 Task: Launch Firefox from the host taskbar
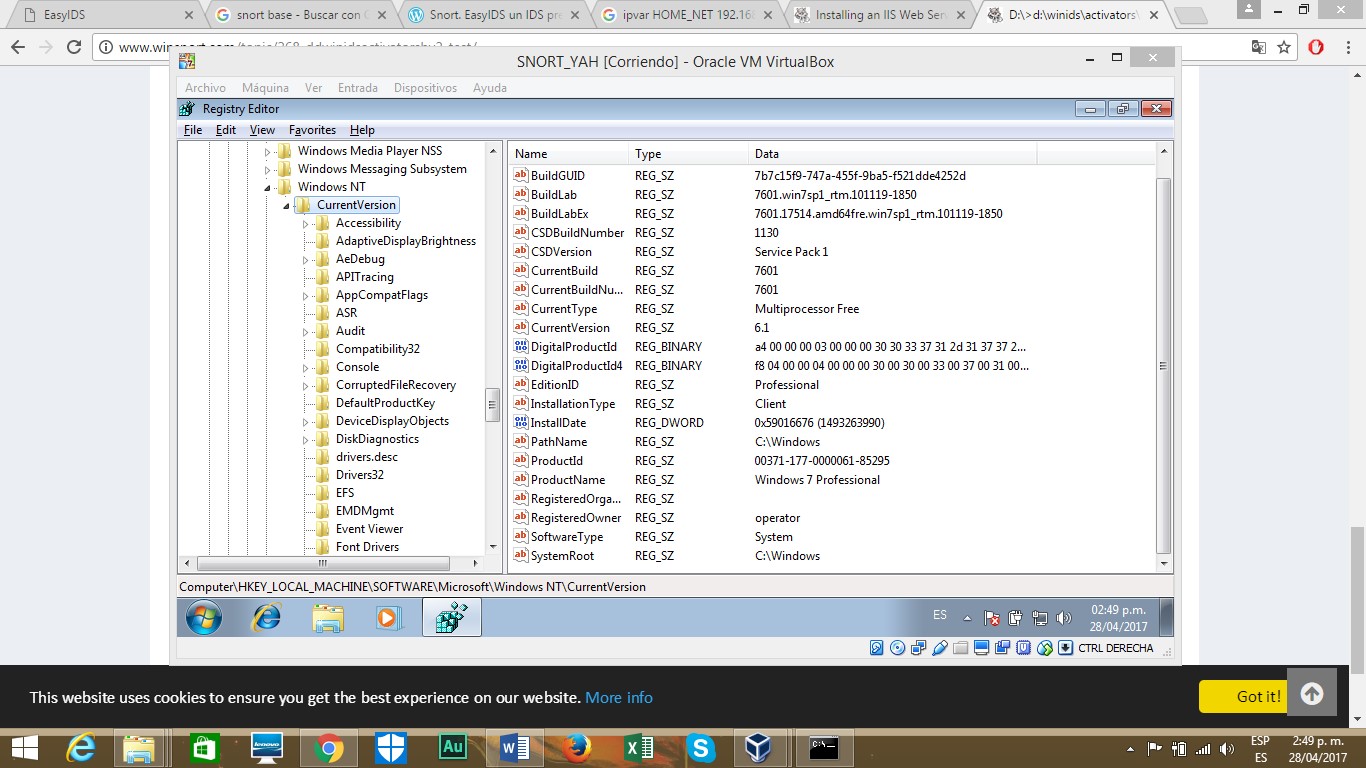click(x=576, y=748)
